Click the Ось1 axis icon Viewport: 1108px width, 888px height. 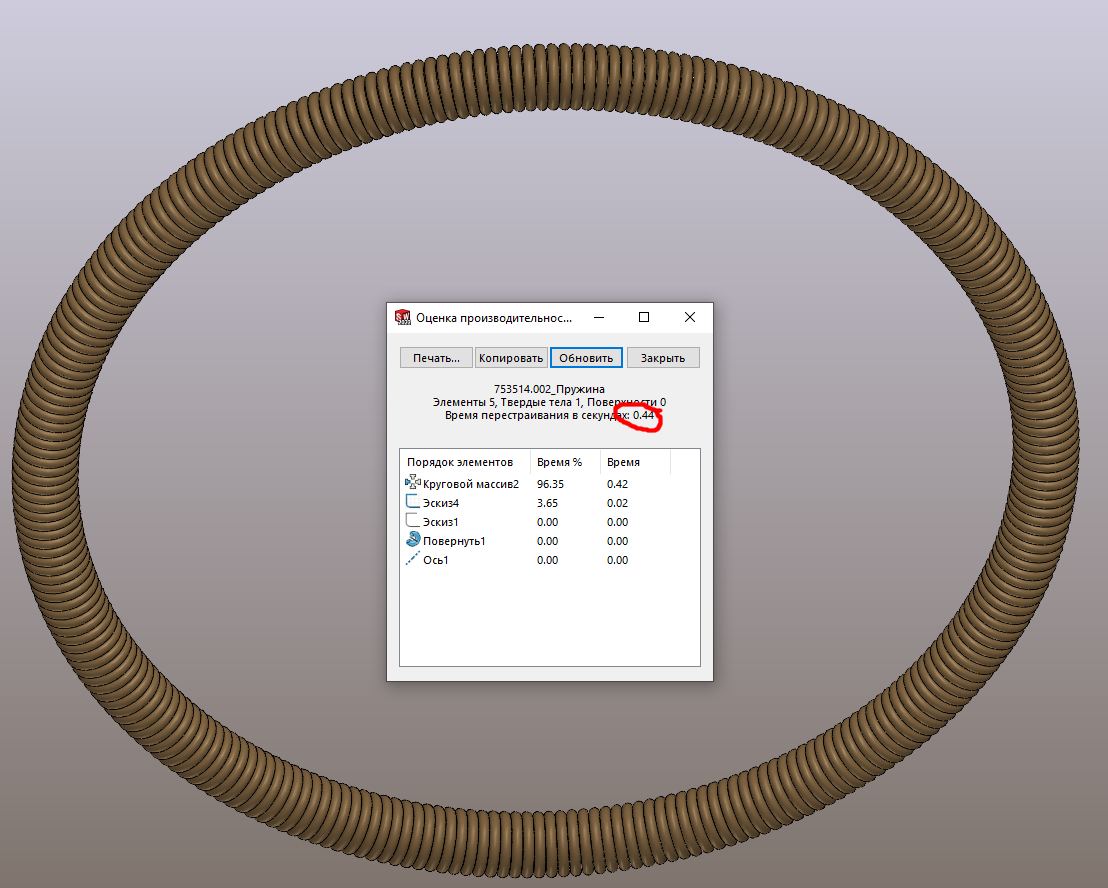point(413,560)
